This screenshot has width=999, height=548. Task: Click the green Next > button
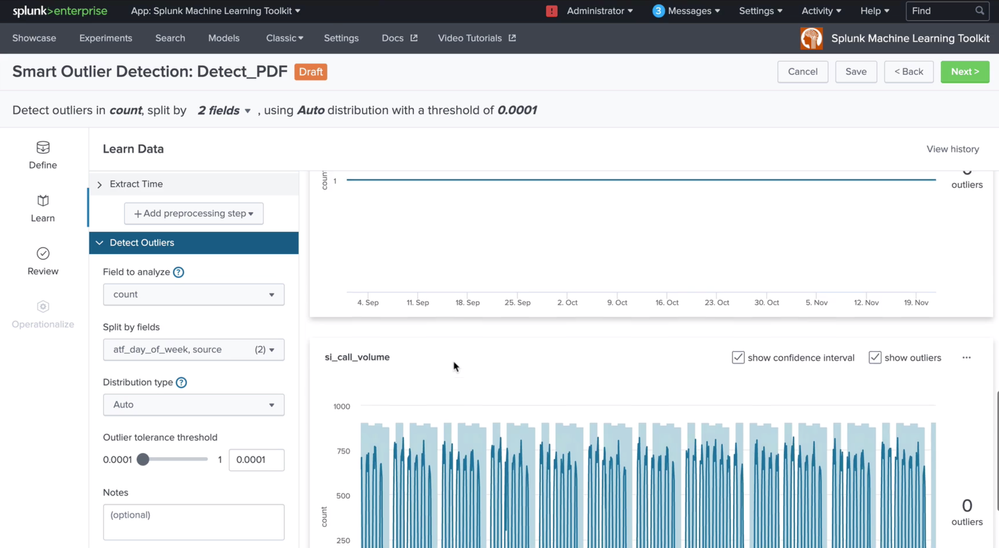click(x=965, y=72)
